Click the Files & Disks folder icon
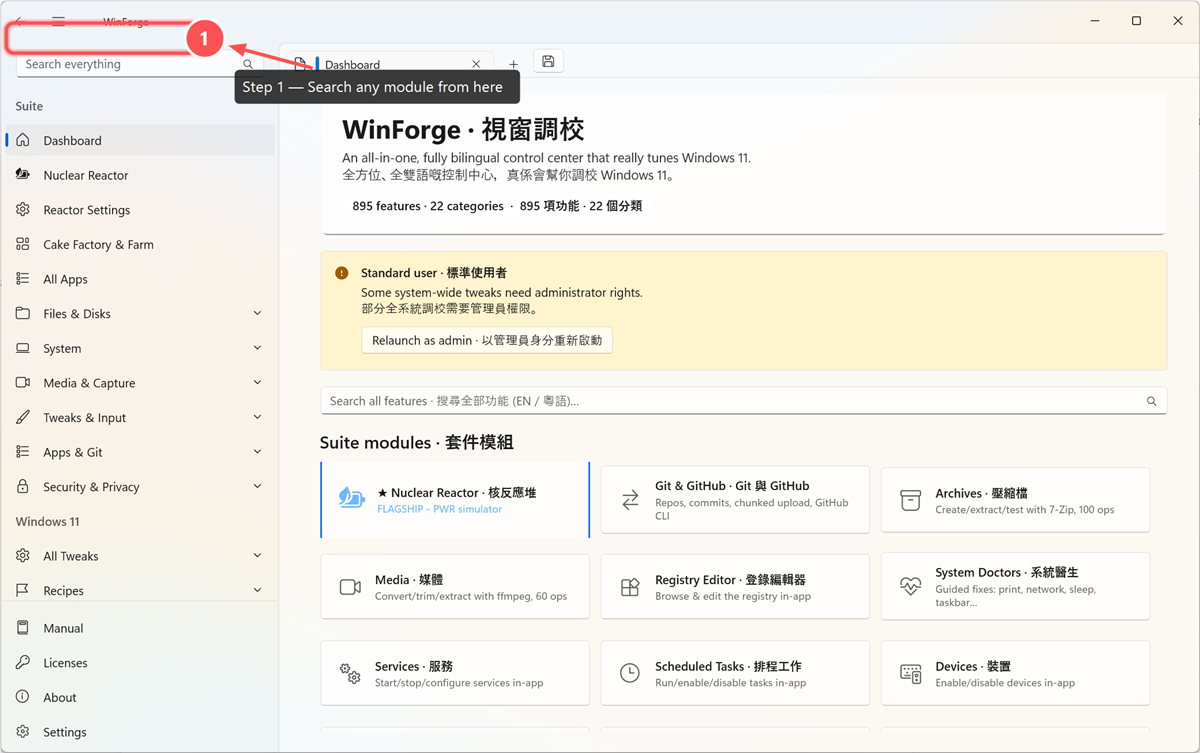 pyautogui.click(x=23, y=313)
